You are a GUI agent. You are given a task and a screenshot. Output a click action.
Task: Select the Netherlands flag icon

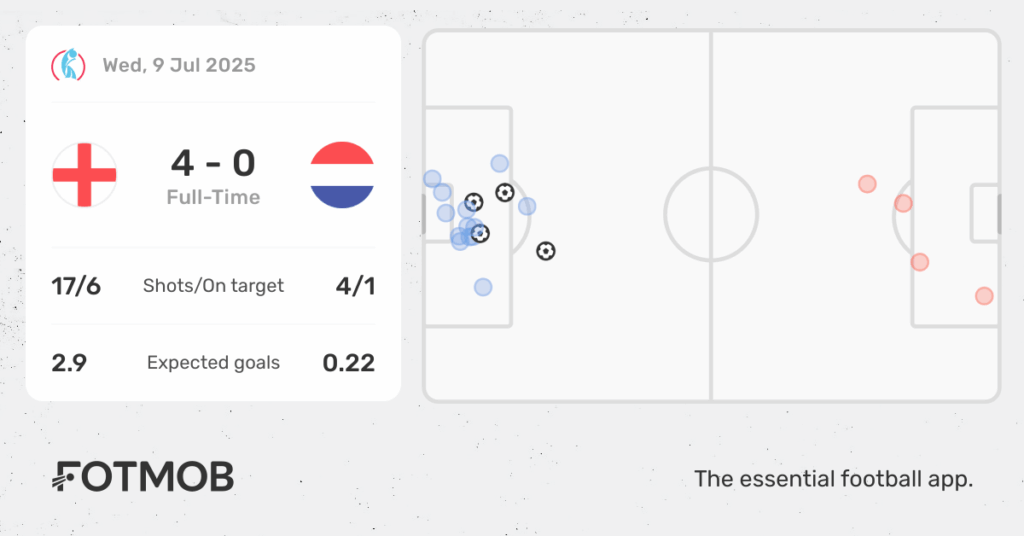click(x=342, y=175)
